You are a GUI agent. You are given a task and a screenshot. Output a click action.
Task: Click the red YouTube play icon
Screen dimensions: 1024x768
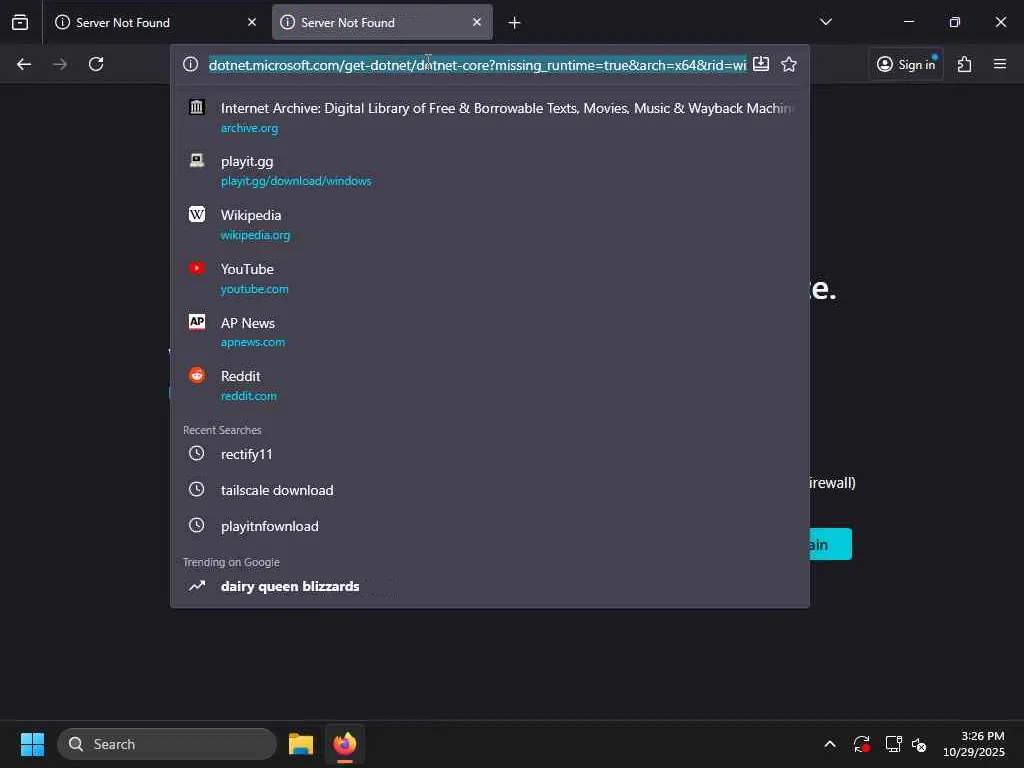pyautogui.click(x=197, y=268)
